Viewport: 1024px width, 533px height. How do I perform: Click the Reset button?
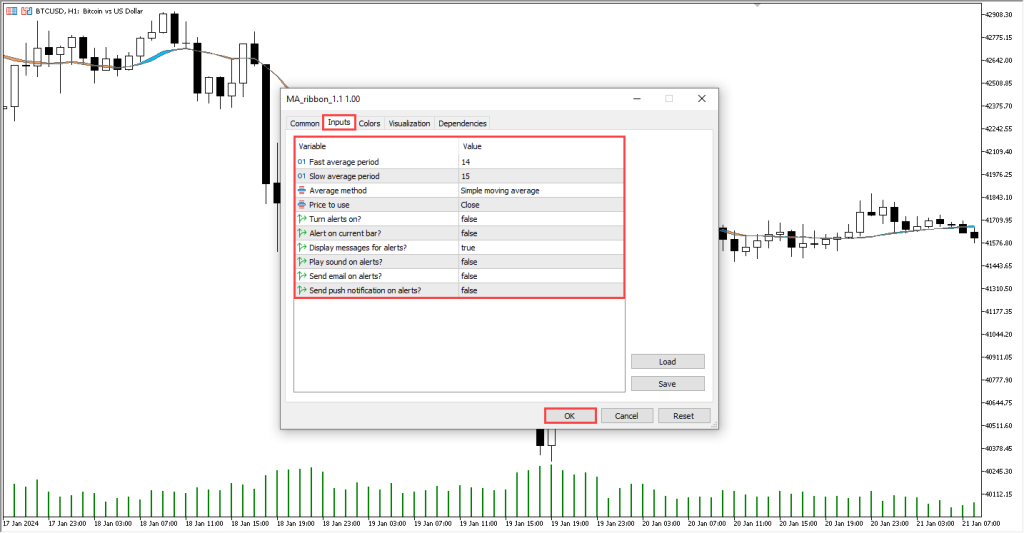pos(684,416)
